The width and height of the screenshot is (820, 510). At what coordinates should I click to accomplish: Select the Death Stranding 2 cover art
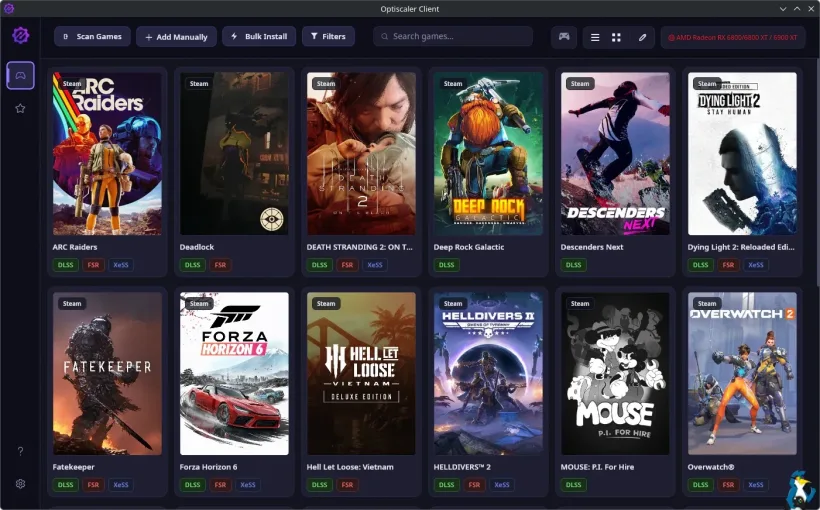coord(361,153)
